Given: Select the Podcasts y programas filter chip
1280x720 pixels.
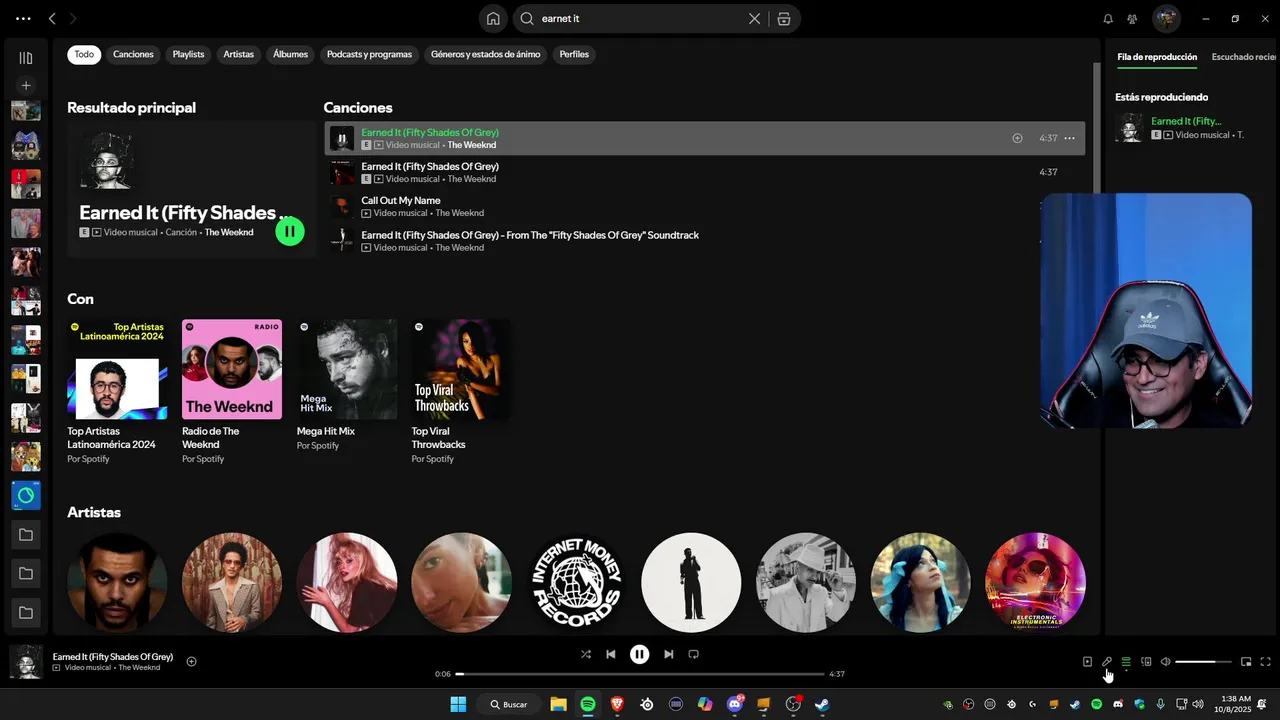Looking at the screenshot, I should click(369, 54).
